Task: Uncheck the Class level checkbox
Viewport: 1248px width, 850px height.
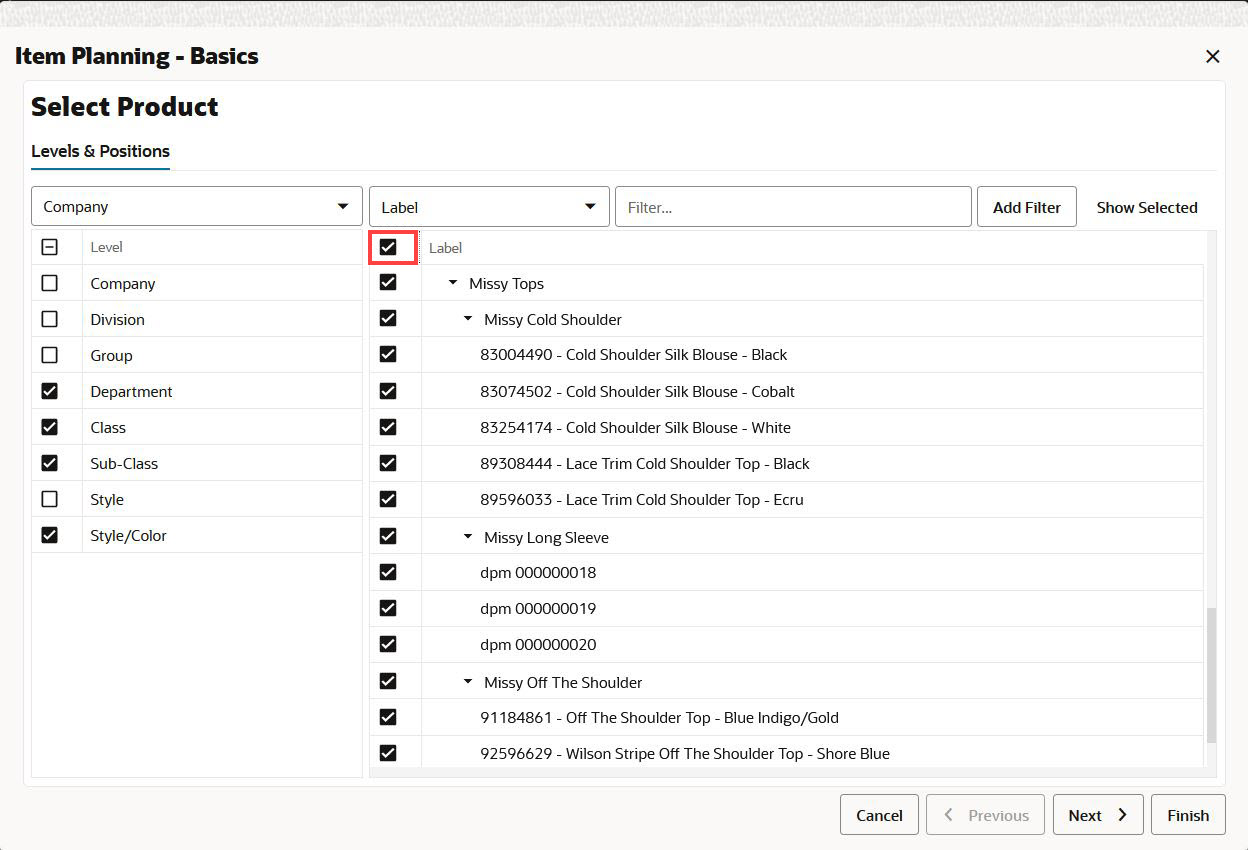Action: 49,427
